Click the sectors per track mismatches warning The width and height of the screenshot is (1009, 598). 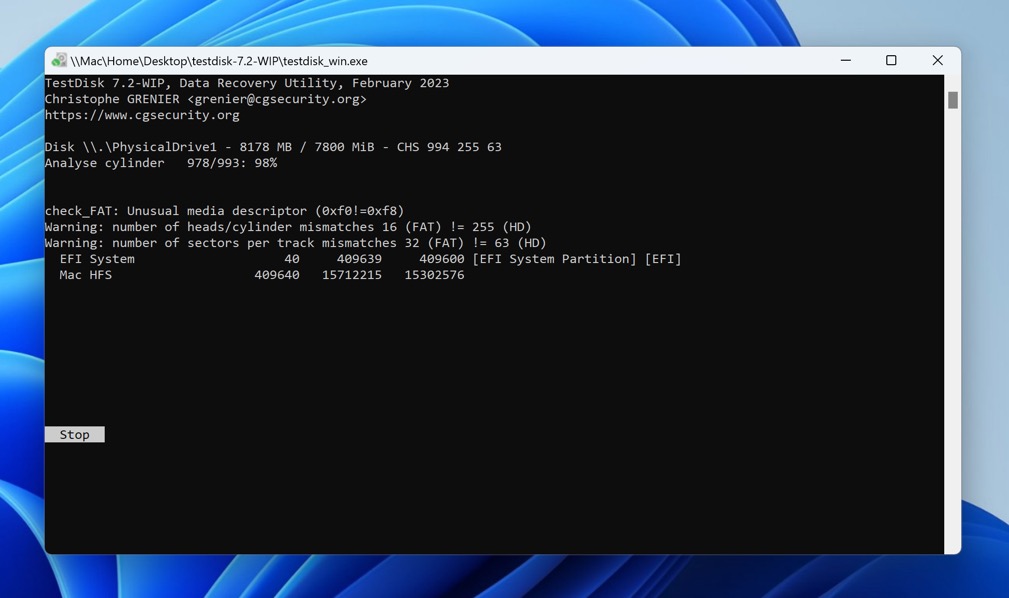point(295,243)
